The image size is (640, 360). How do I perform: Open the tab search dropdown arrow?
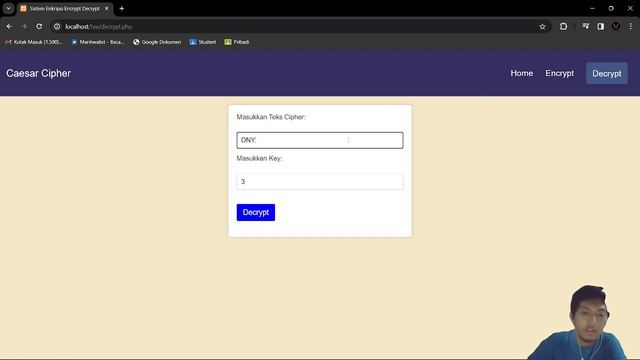click(x=8, y=8)
